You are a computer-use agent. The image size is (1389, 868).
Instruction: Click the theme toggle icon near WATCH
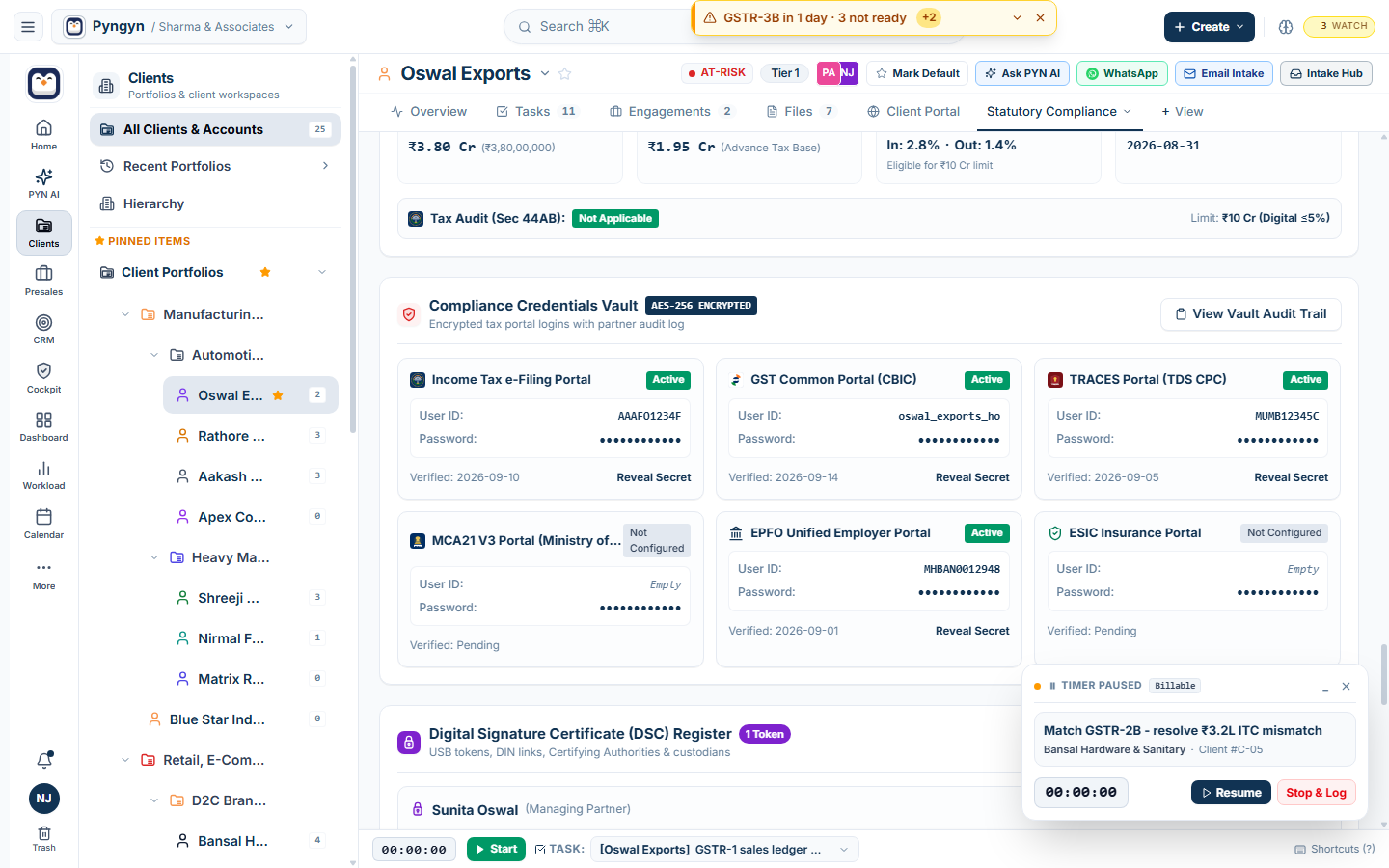[1286, 27]
